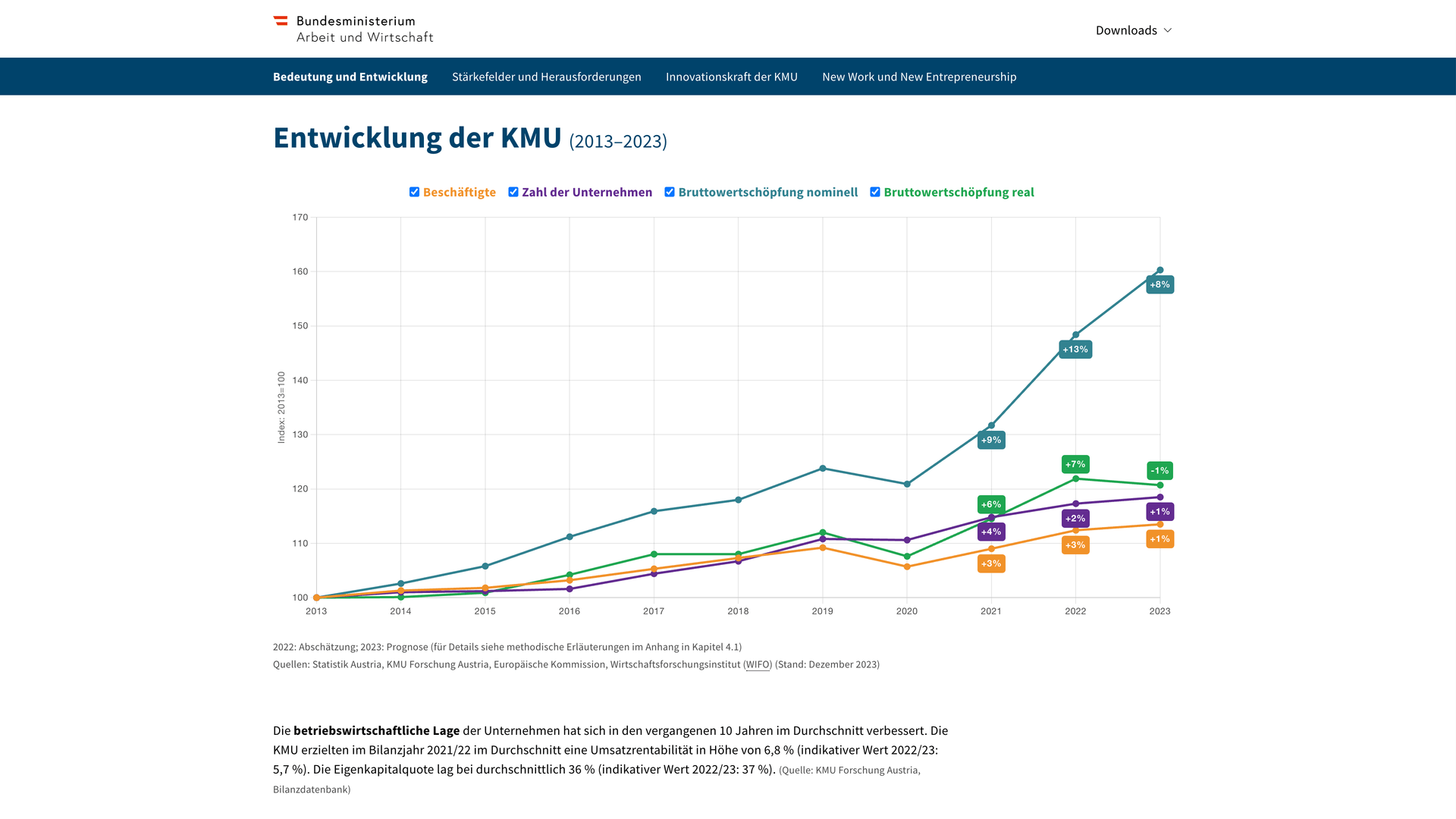Switch to Innovationskraft der KMU tab
1456x819 pixels.
click(731, 77)
